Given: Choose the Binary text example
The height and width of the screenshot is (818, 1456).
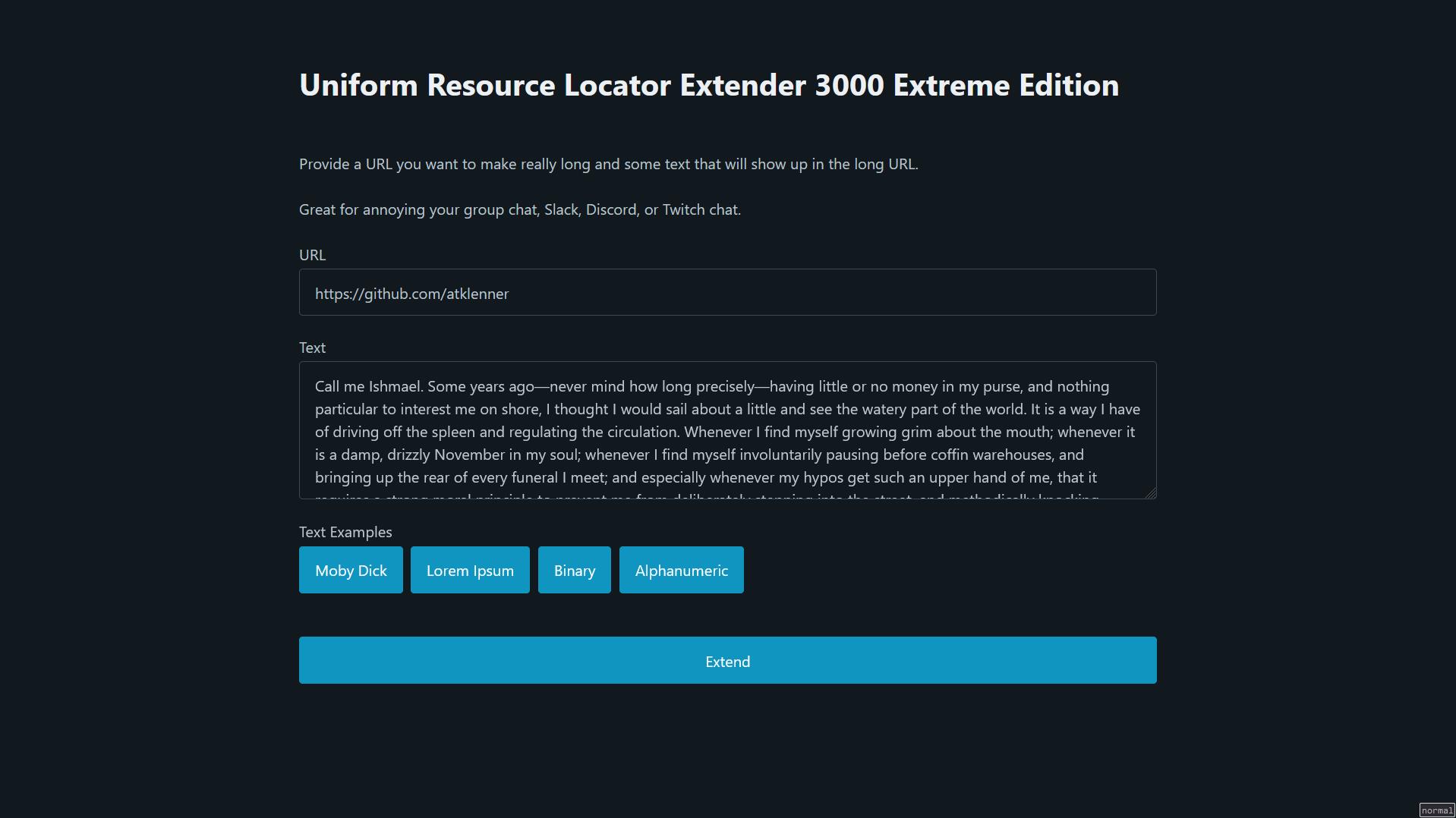Looking at the screenshot, I should [x=574, y=570].
